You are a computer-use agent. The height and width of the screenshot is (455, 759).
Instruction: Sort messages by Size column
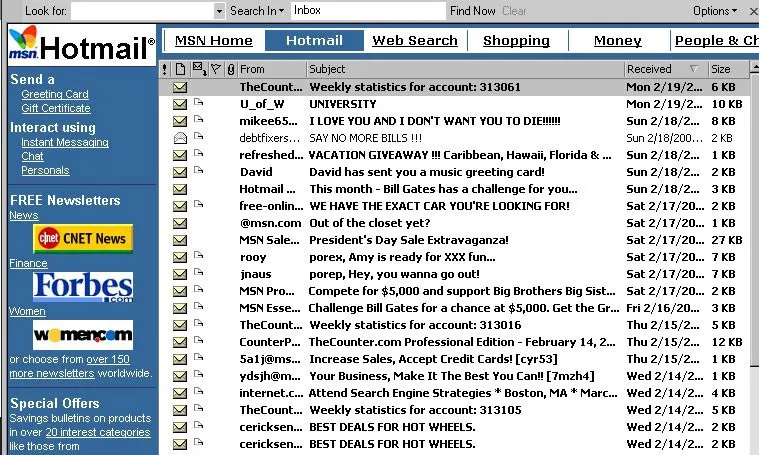click(728, 69)
